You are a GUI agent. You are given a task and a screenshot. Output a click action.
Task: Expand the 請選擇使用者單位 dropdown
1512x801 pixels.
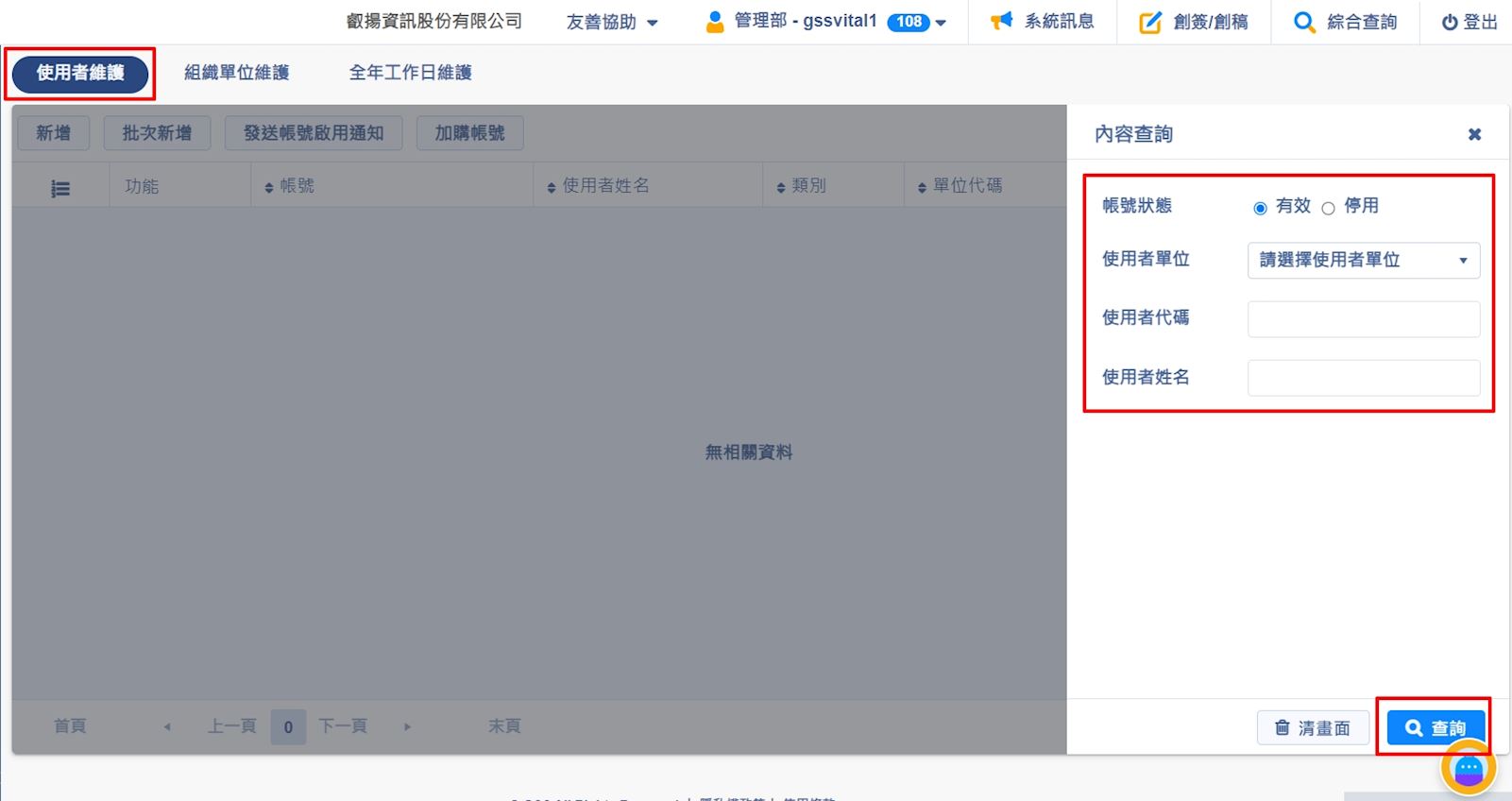tap(1363, 260)
